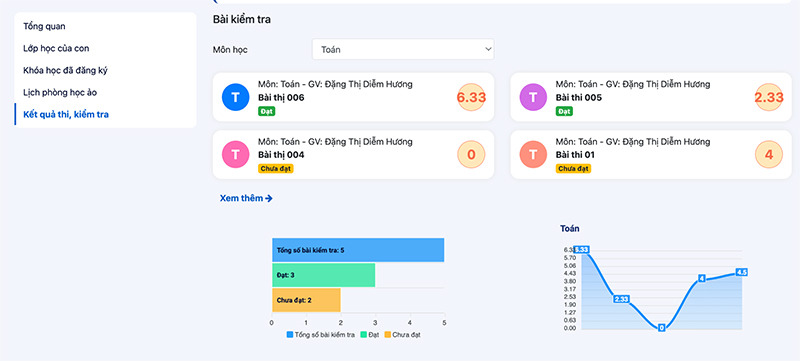Click the Bài kiểm tra section heading
800x361 pixels.
click(x=242, y=20)
